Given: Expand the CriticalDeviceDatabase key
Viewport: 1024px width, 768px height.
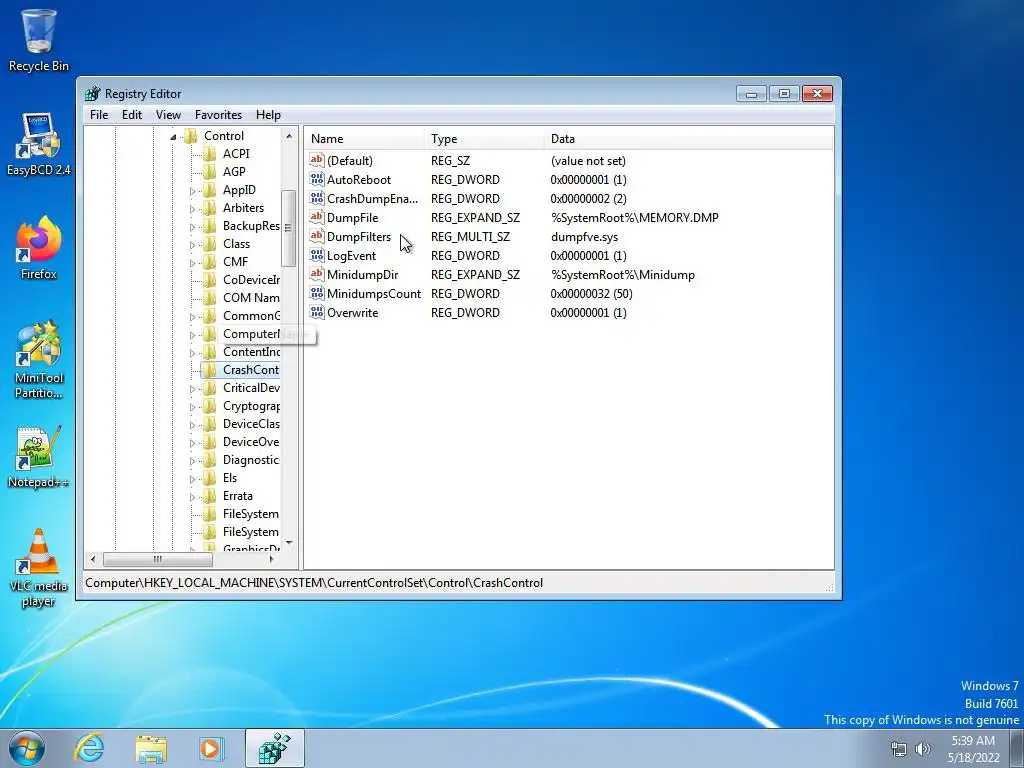Looking at the screenshot, I should [x=192, y=389].
